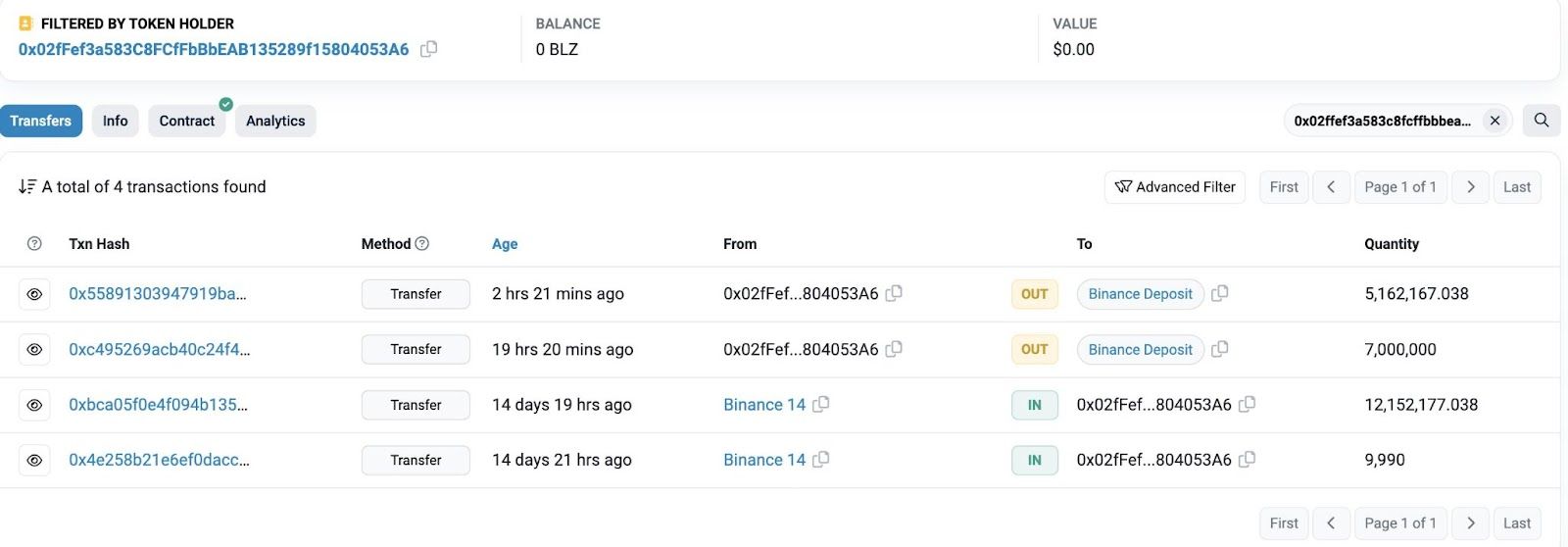
Task: Clear the address filter with X icon
Action: [x=1494, y=121]
